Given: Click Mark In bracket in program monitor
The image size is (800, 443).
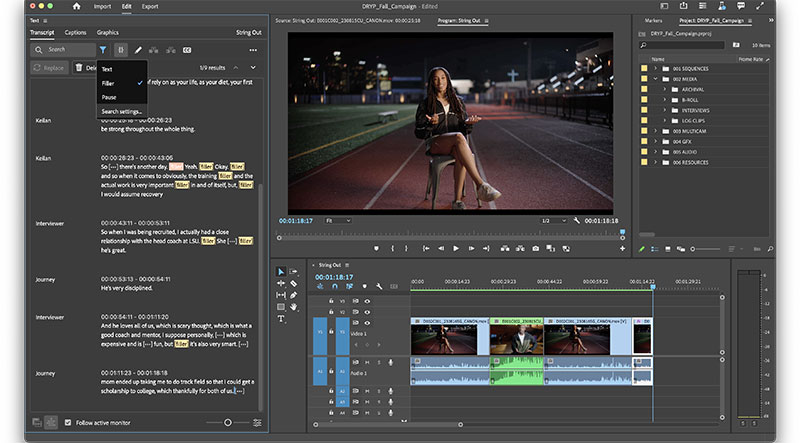Looking at the screenshot, I should (392, 249).
